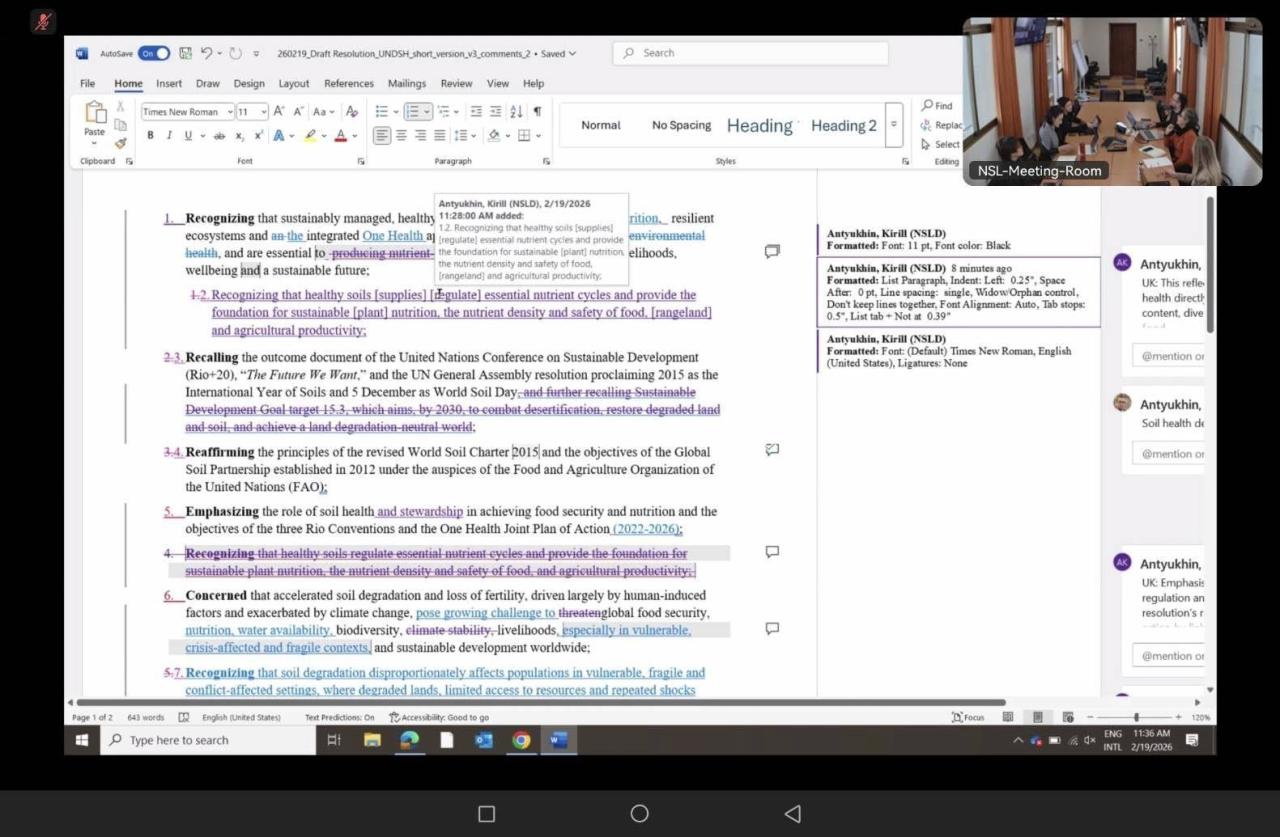Select the Format Painter brush icon

(x=120, y=142)
